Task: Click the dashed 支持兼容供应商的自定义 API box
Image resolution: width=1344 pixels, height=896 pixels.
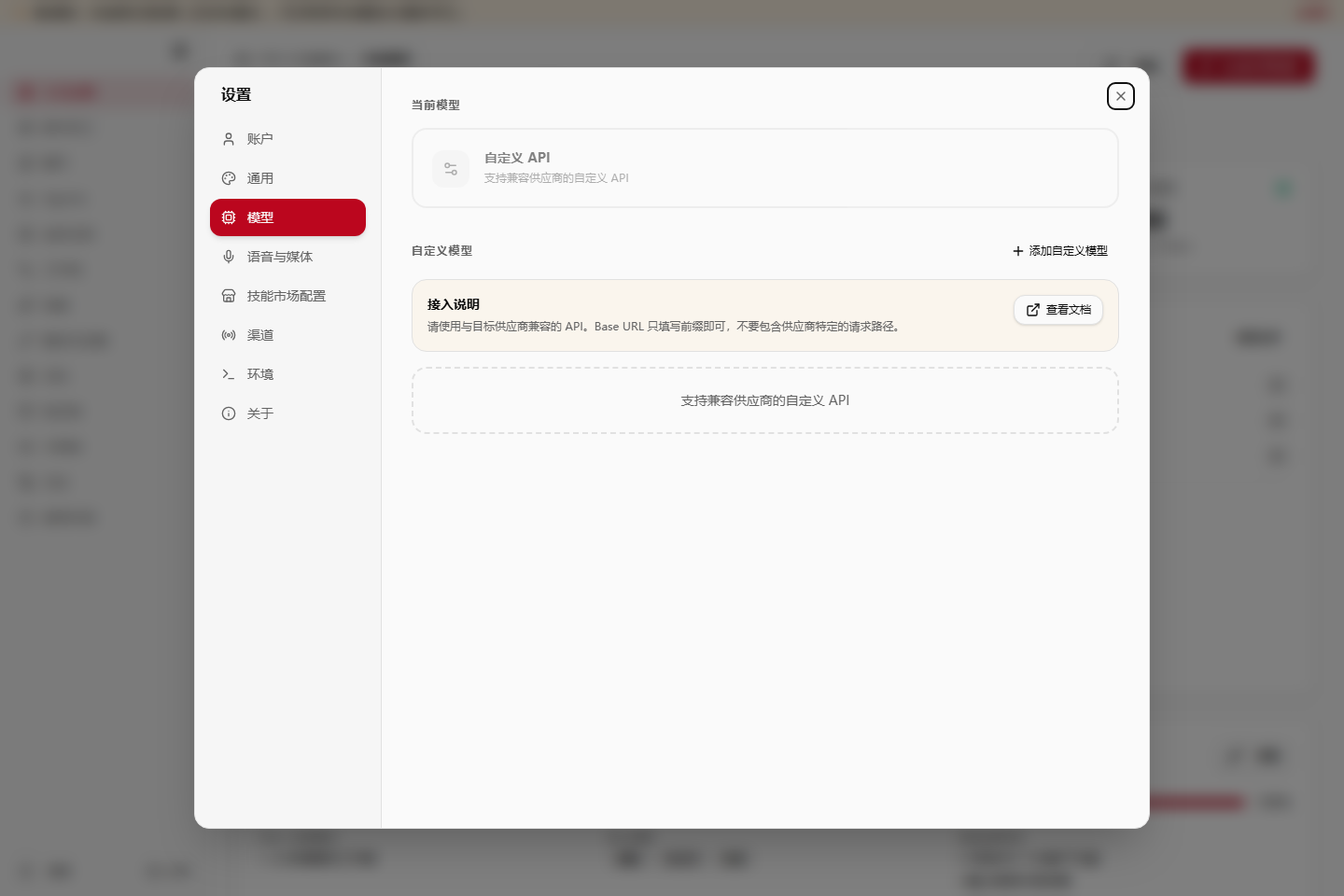Action: coord(765,400)
